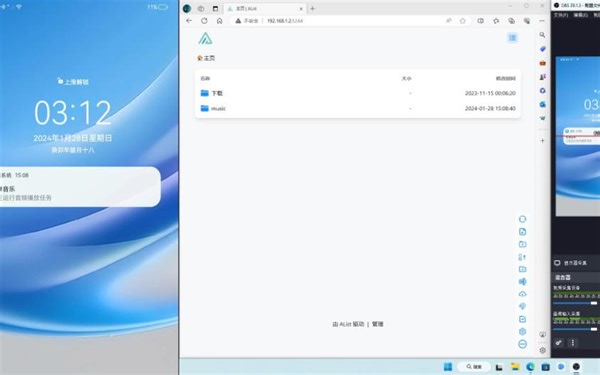Close the AList browser tab
This screenshot has height=375, width=600.
click(x=301, y=8)
